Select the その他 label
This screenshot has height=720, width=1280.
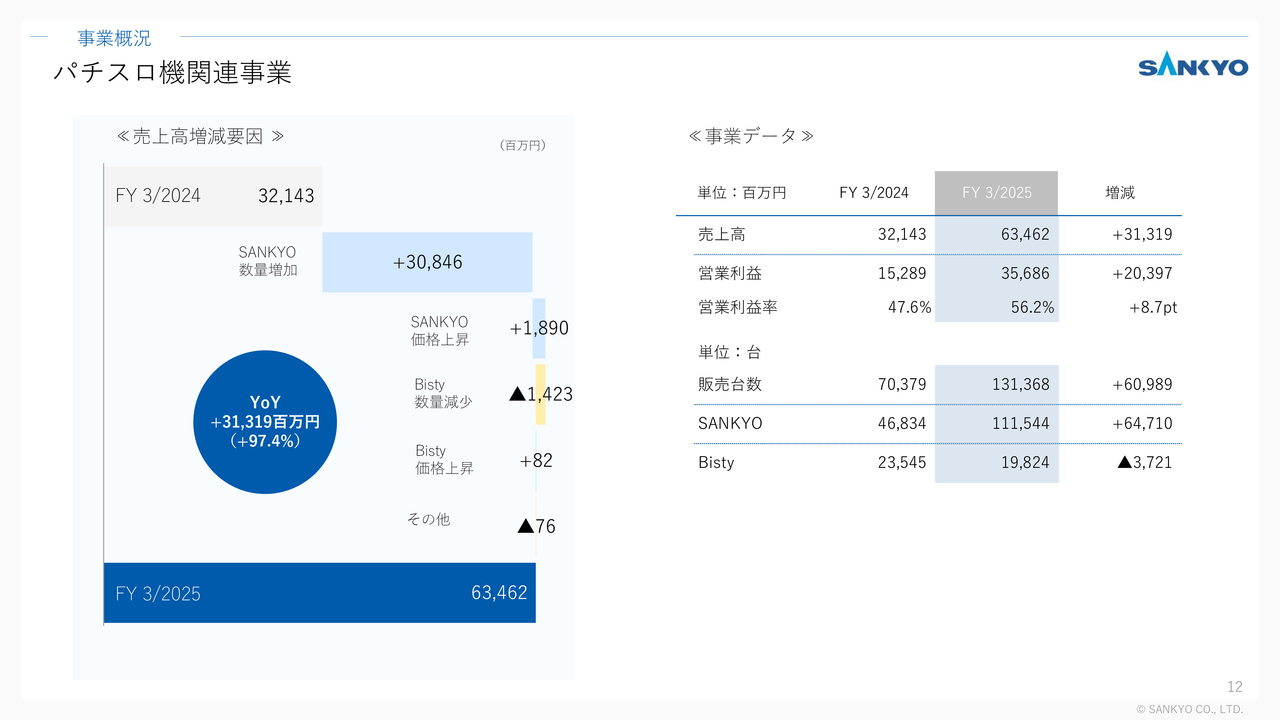click(428, 519)
